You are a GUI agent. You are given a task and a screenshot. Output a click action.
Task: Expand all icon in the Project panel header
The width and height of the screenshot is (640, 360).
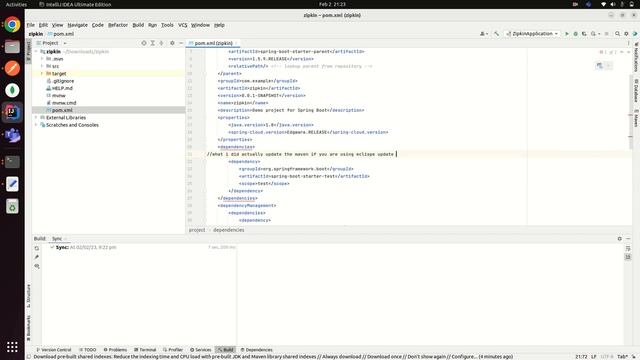point(153,43)
